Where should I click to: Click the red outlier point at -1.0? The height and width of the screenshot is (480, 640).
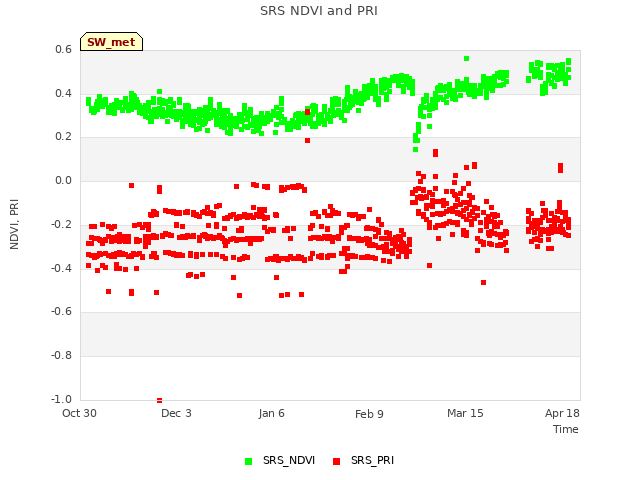click(x=160, y=400)
